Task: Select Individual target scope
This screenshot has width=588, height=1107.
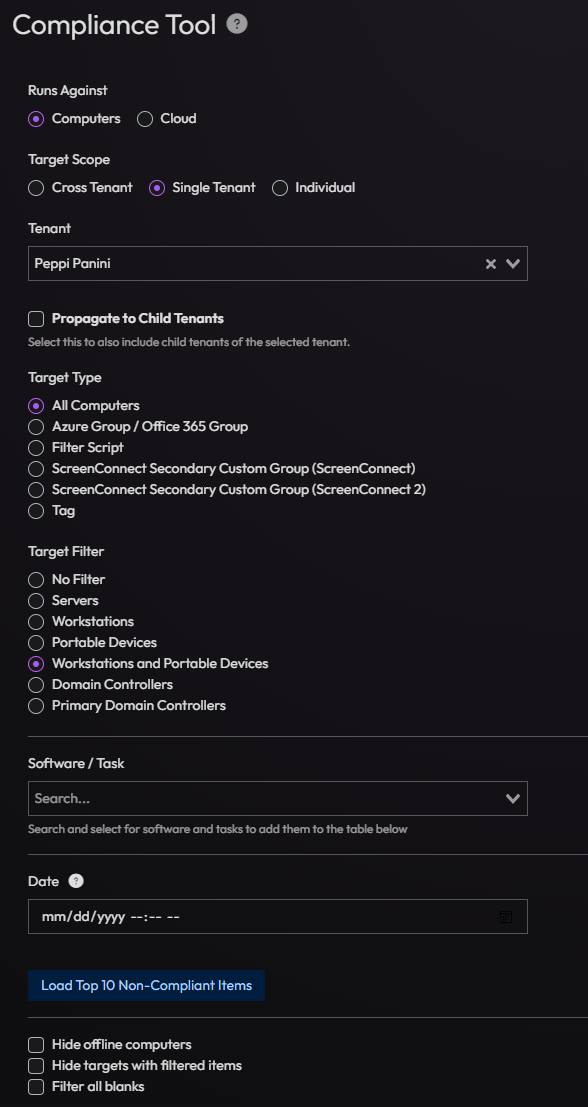Action: (280, 189)
